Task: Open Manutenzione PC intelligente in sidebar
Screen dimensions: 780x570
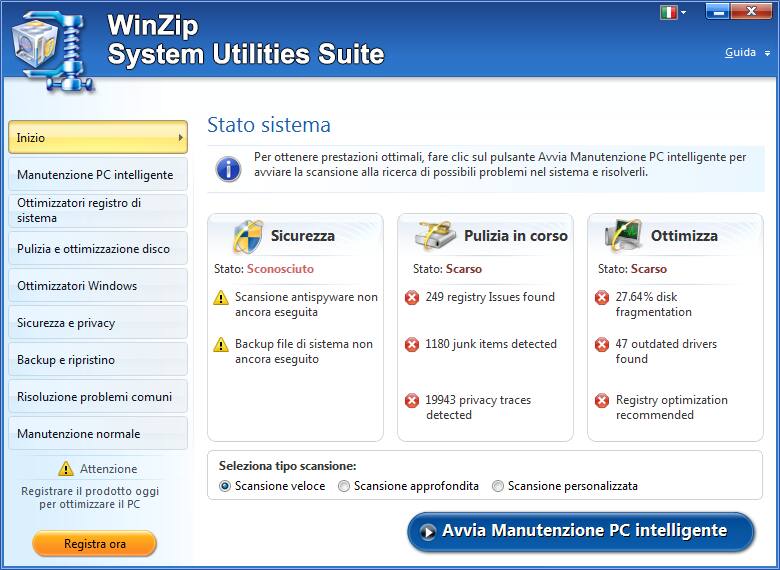Action: pyautogui.click(x=96, y=175)
